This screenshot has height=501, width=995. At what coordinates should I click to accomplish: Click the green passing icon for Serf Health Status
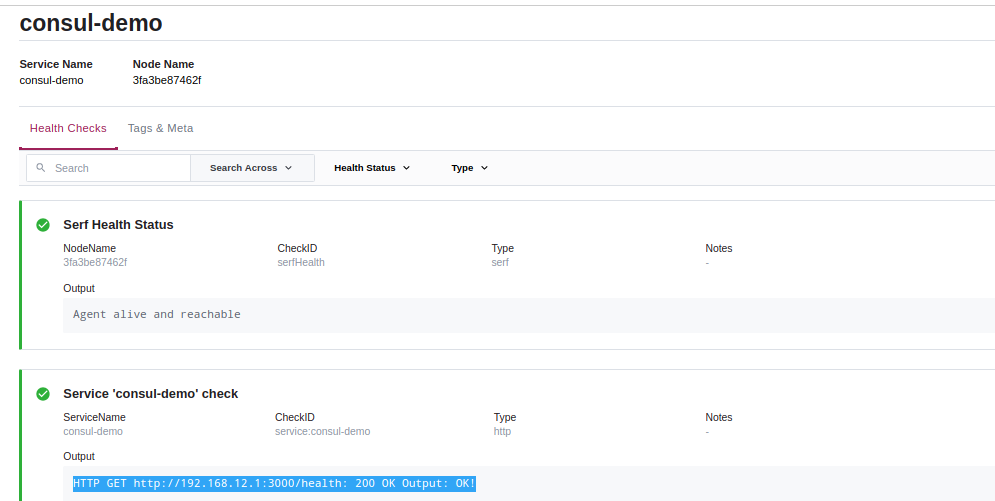(43, 224)
